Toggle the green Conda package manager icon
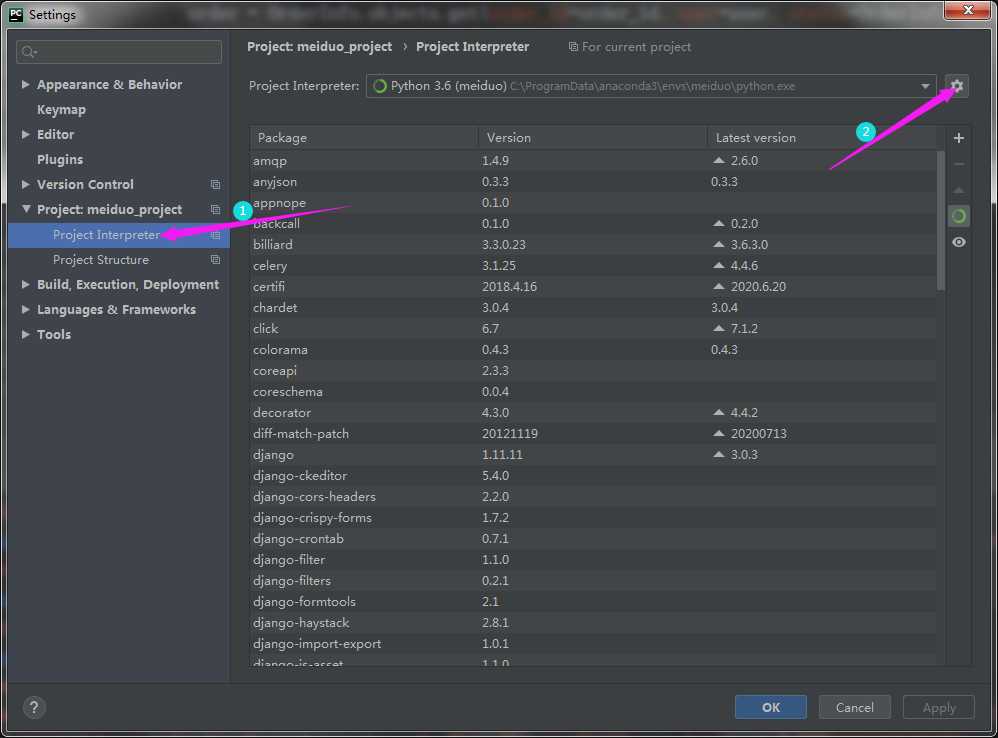998x738 pixels. [959, 216]
